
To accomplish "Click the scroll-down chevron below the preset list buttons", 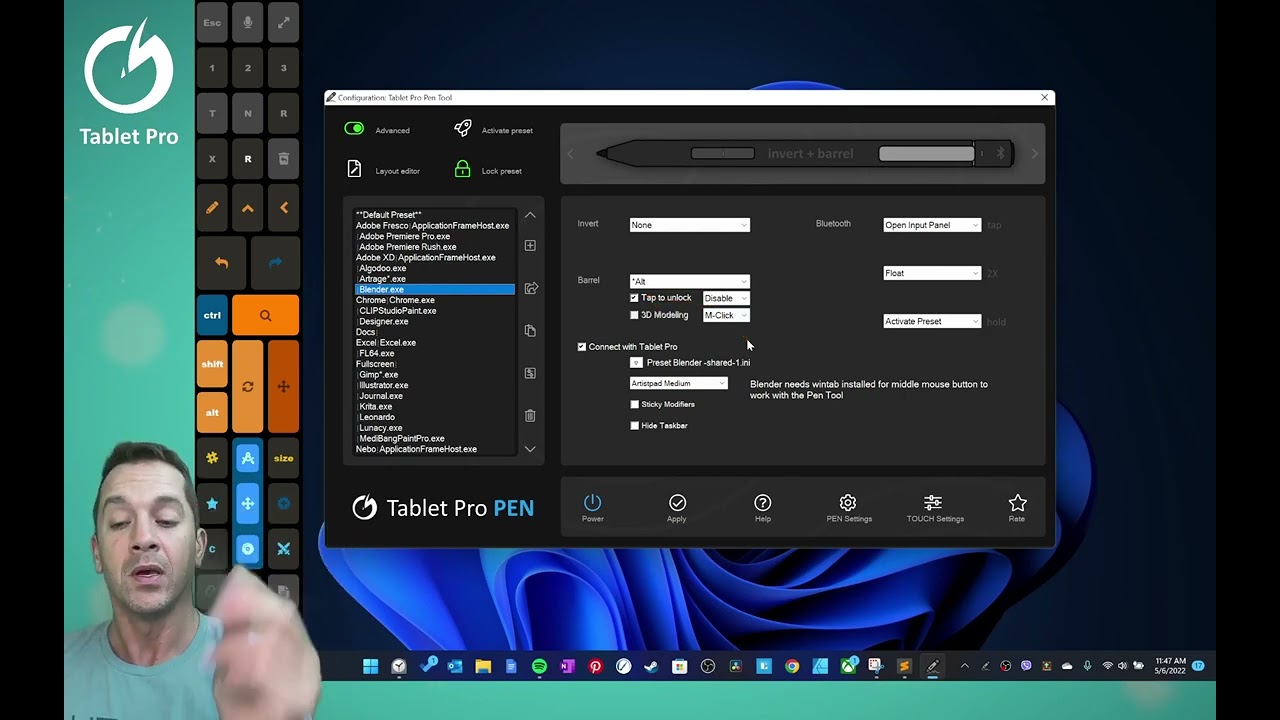I will coord(530,449).
